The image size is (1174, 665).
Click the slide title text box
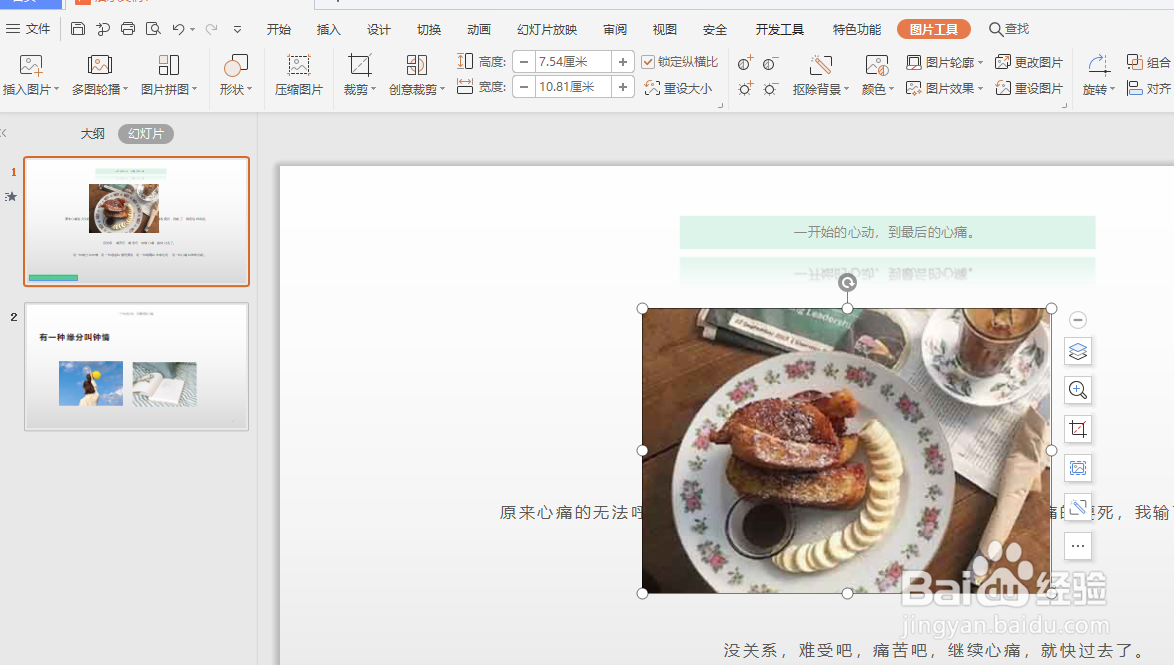pos(887,232)
